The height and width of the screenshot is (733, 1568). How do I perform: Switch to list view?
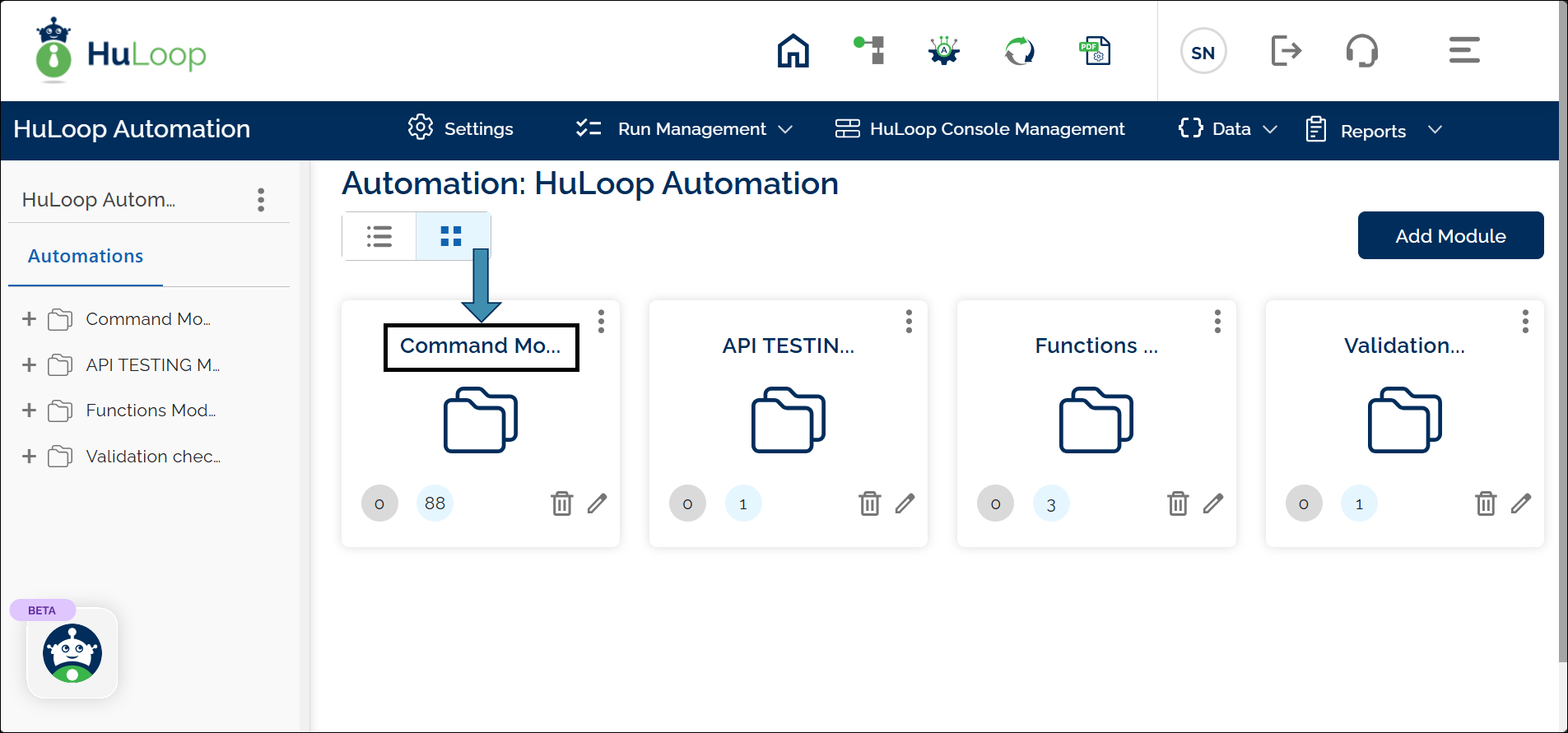(x=379, y=237)
